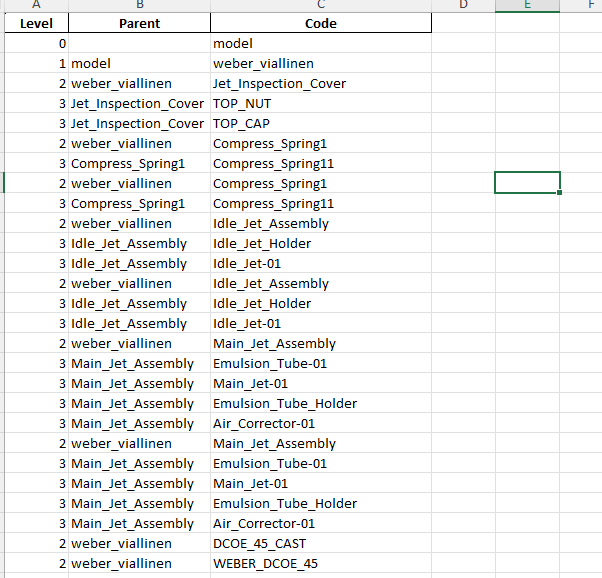The image size is (602, 578).
Task: Click the Parent header cell
Action: [x=139, y=23]
